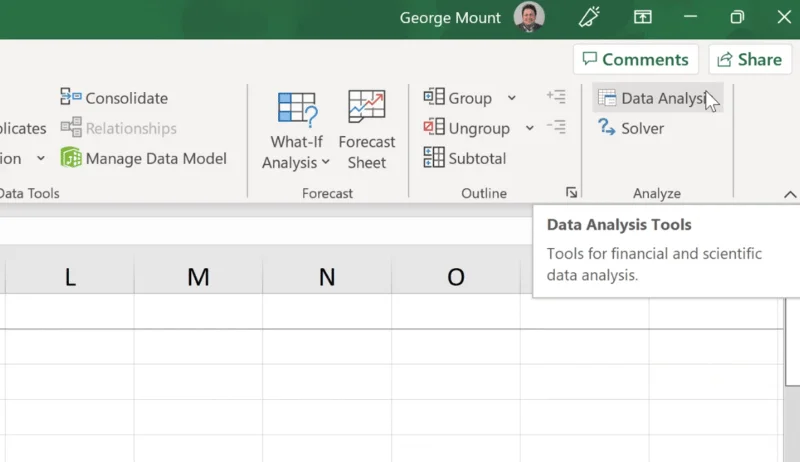Expand the Ungroup dropdown arrow
800x462 pixels.
[530, 128]
